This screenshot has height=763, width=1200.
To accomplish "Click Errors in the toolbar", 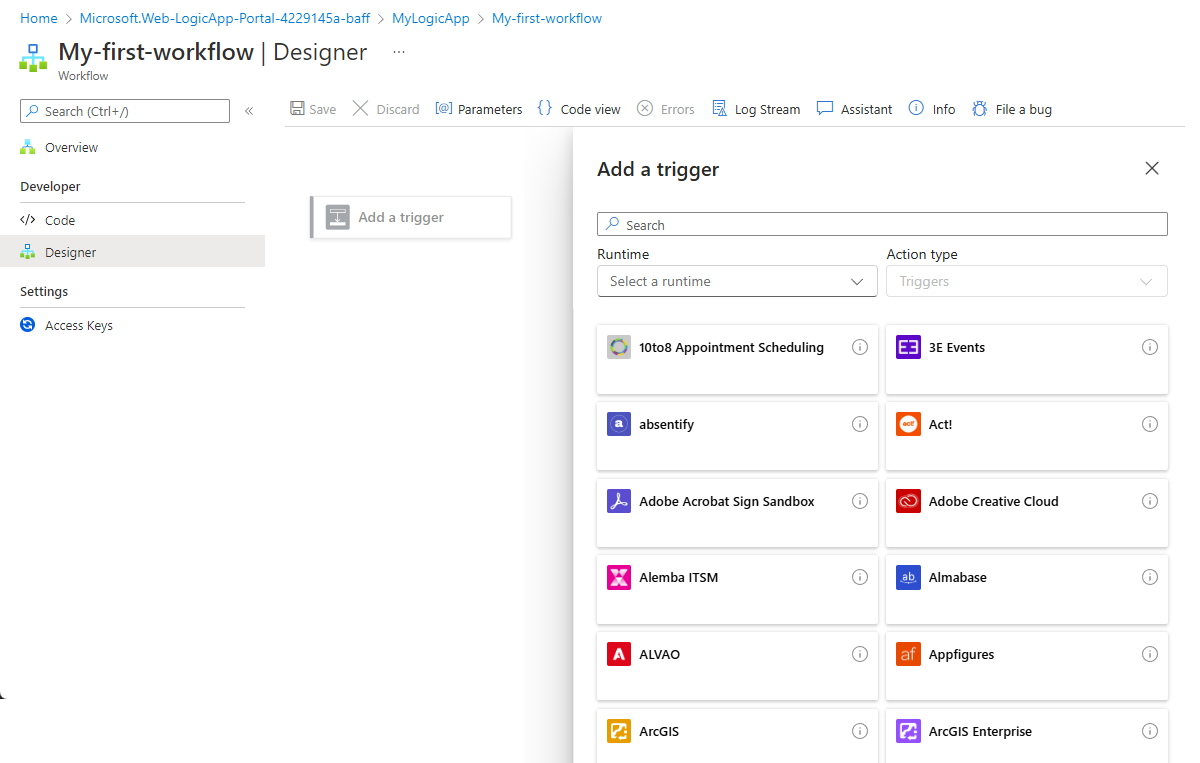I will pos(666,109).
